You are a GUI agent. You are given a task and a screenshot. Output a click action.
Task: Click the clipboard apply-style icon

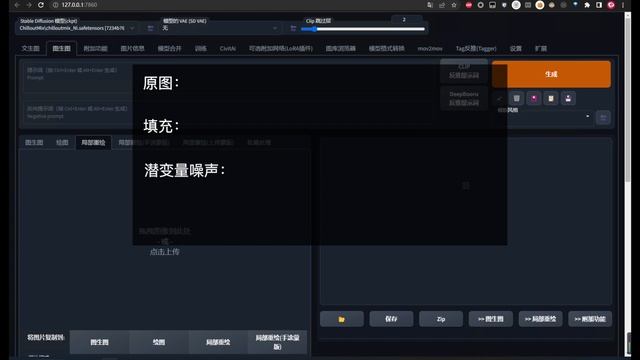tap(551, 98)
